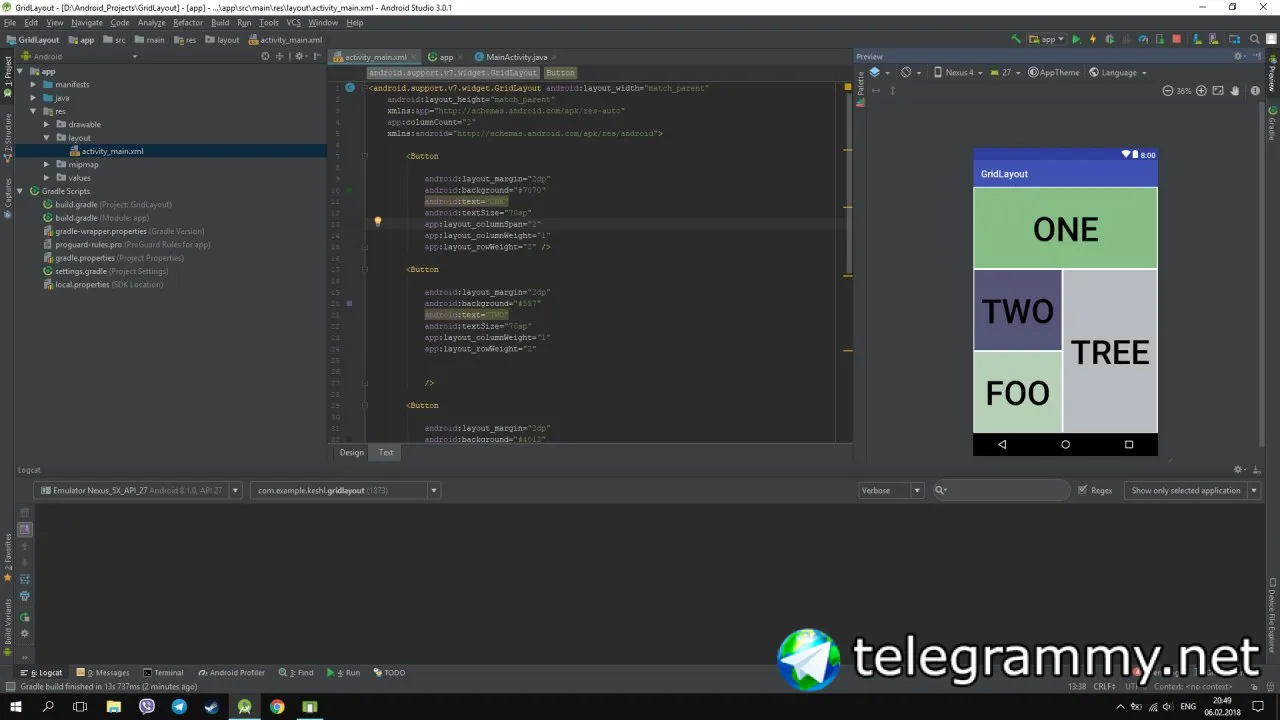Open the Android Profiler from top toolbar gauge icon

coord(1143,40)
